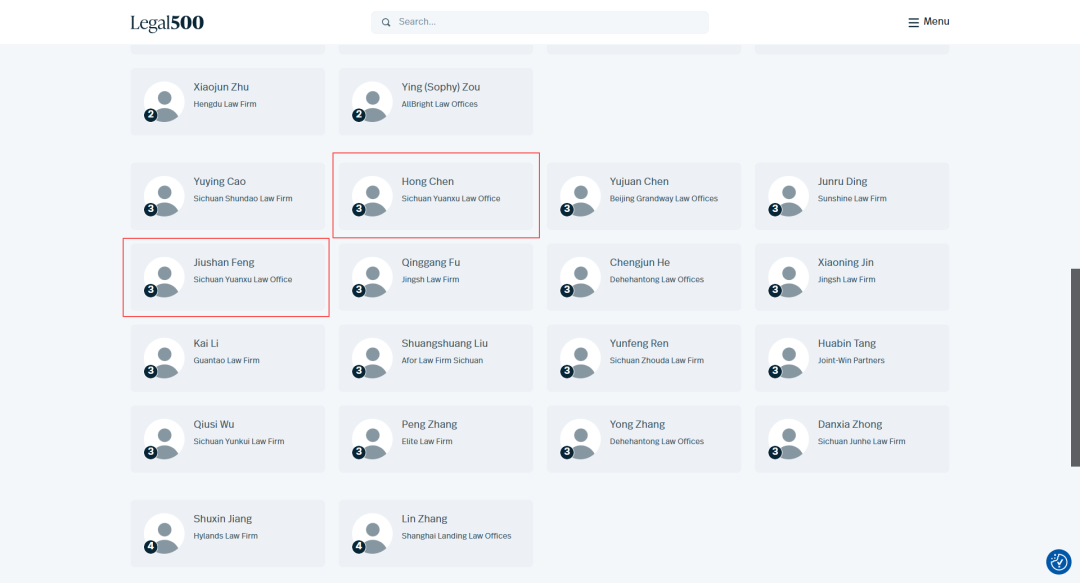Open Qinggang Fu's name link
This screenshot has width=1080, height=583.
click(x=430, y=263)
